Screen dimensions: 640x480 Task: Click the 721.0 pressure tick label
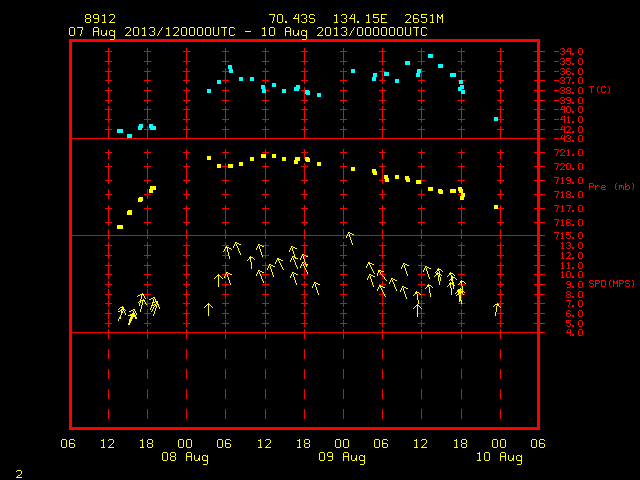568,153
